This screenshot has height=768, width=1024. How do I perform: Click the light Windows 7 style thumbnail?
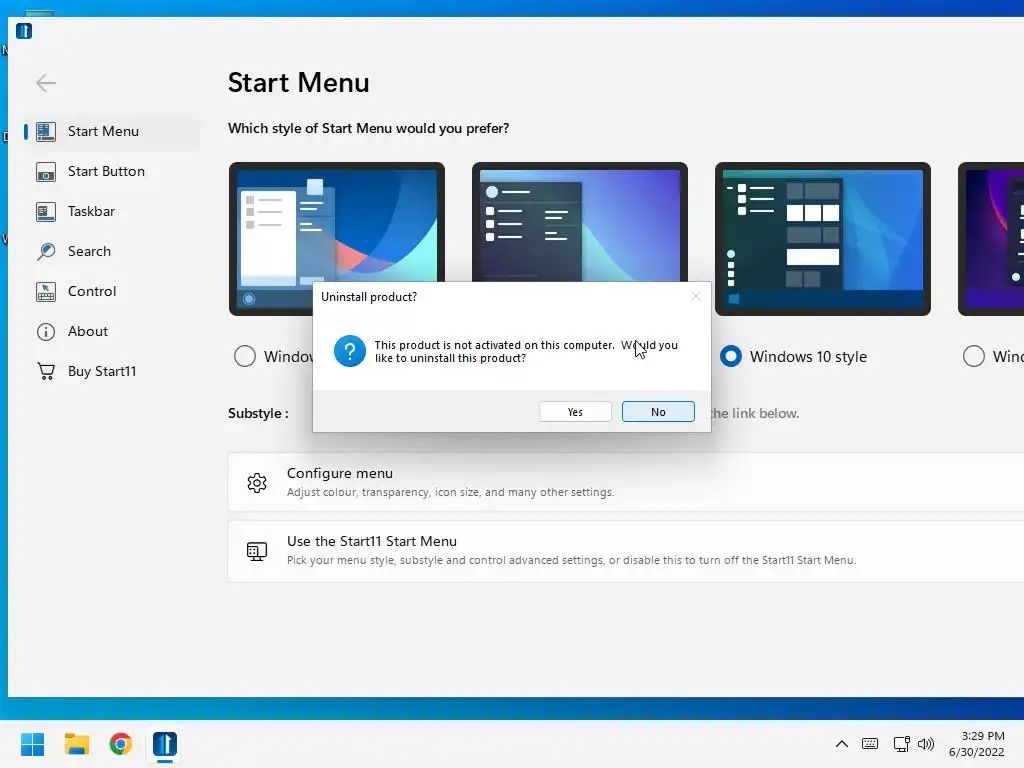[336, 223]
